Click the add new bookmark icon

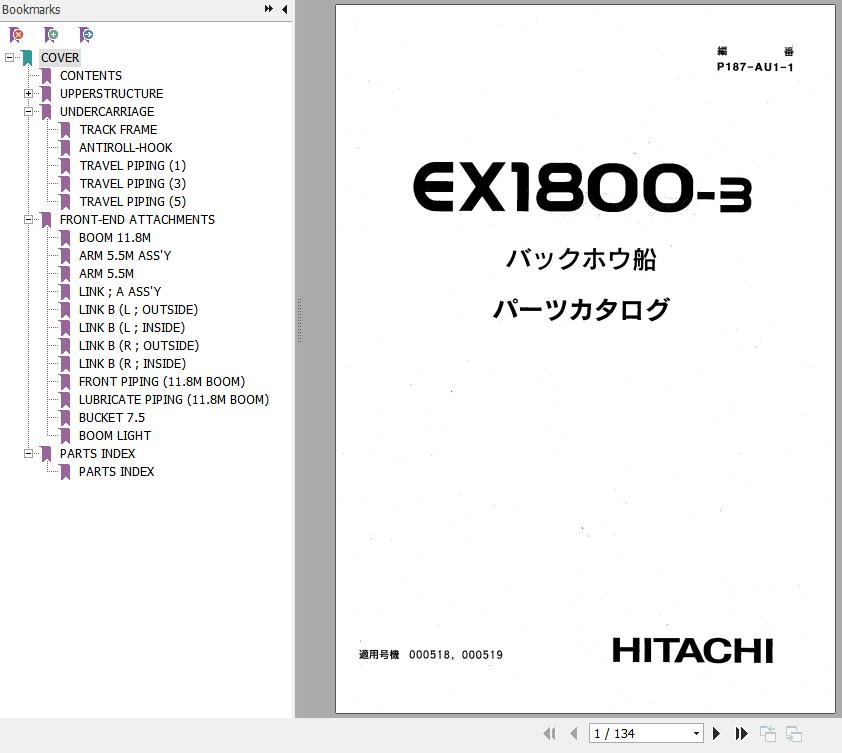(51, 35)
